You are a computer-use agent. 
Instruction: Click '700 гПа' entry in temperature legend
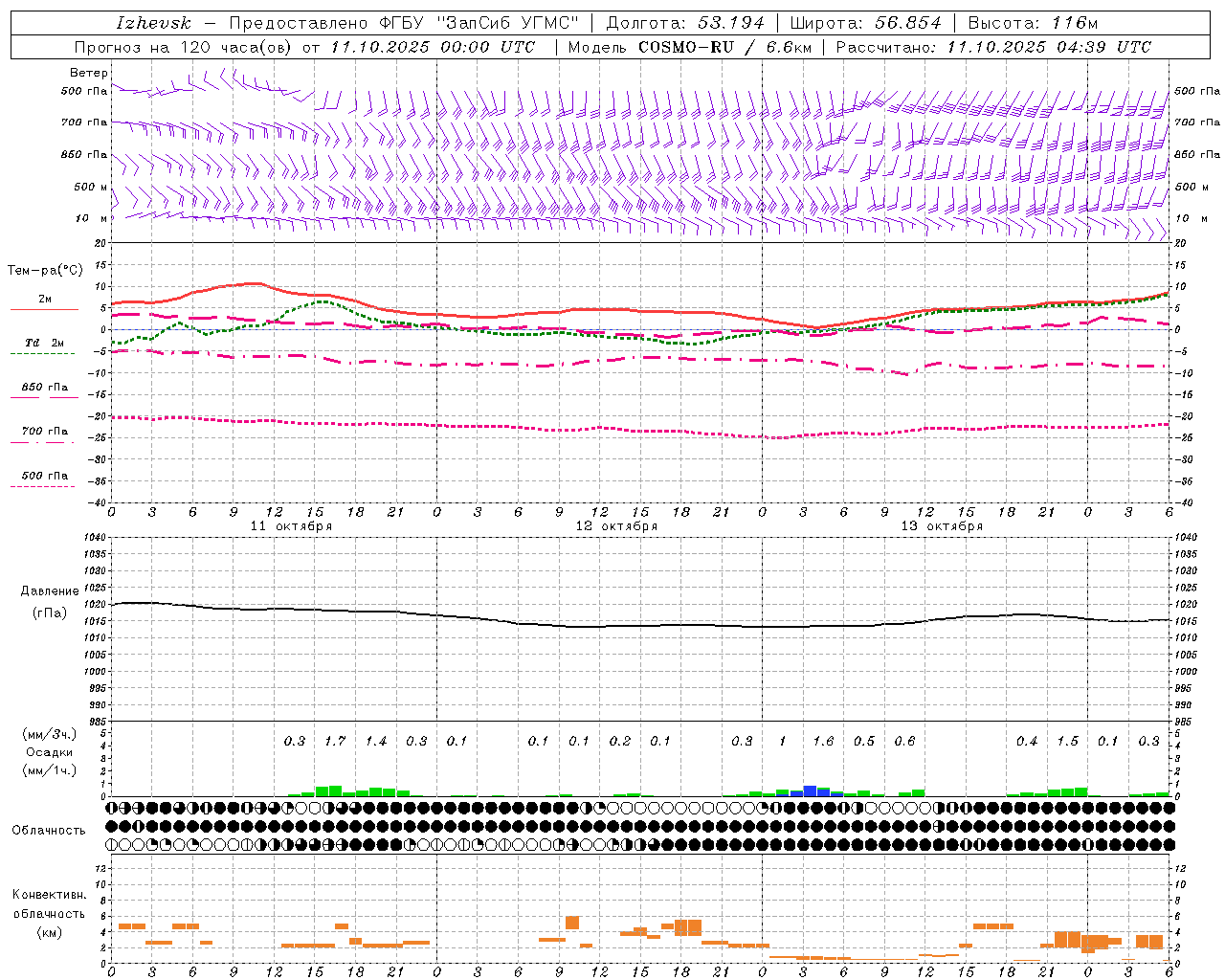click(45, 431)
